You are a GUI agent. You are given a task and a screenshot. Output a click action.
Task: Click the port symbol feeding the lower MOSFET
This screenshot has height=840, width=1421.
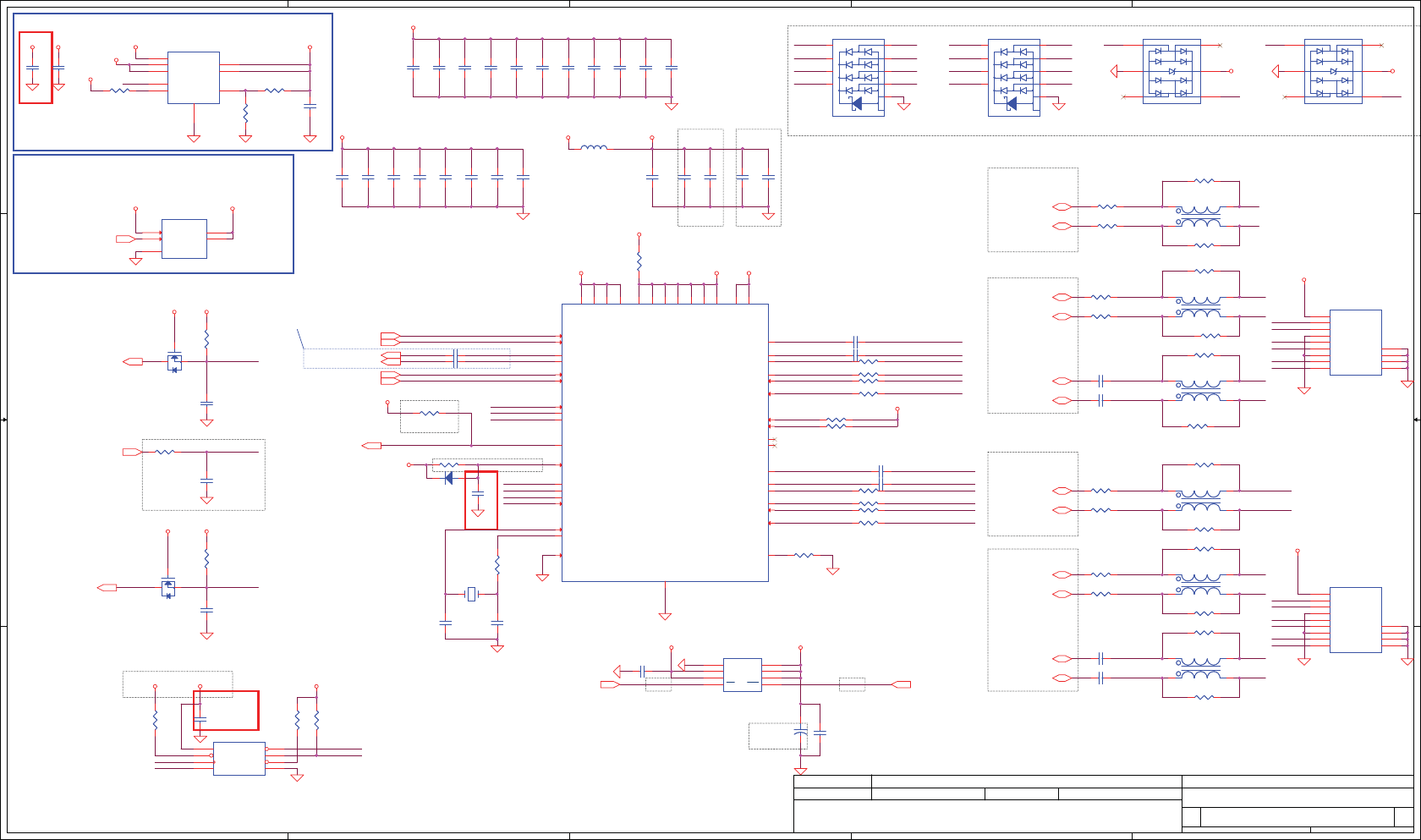107,587
